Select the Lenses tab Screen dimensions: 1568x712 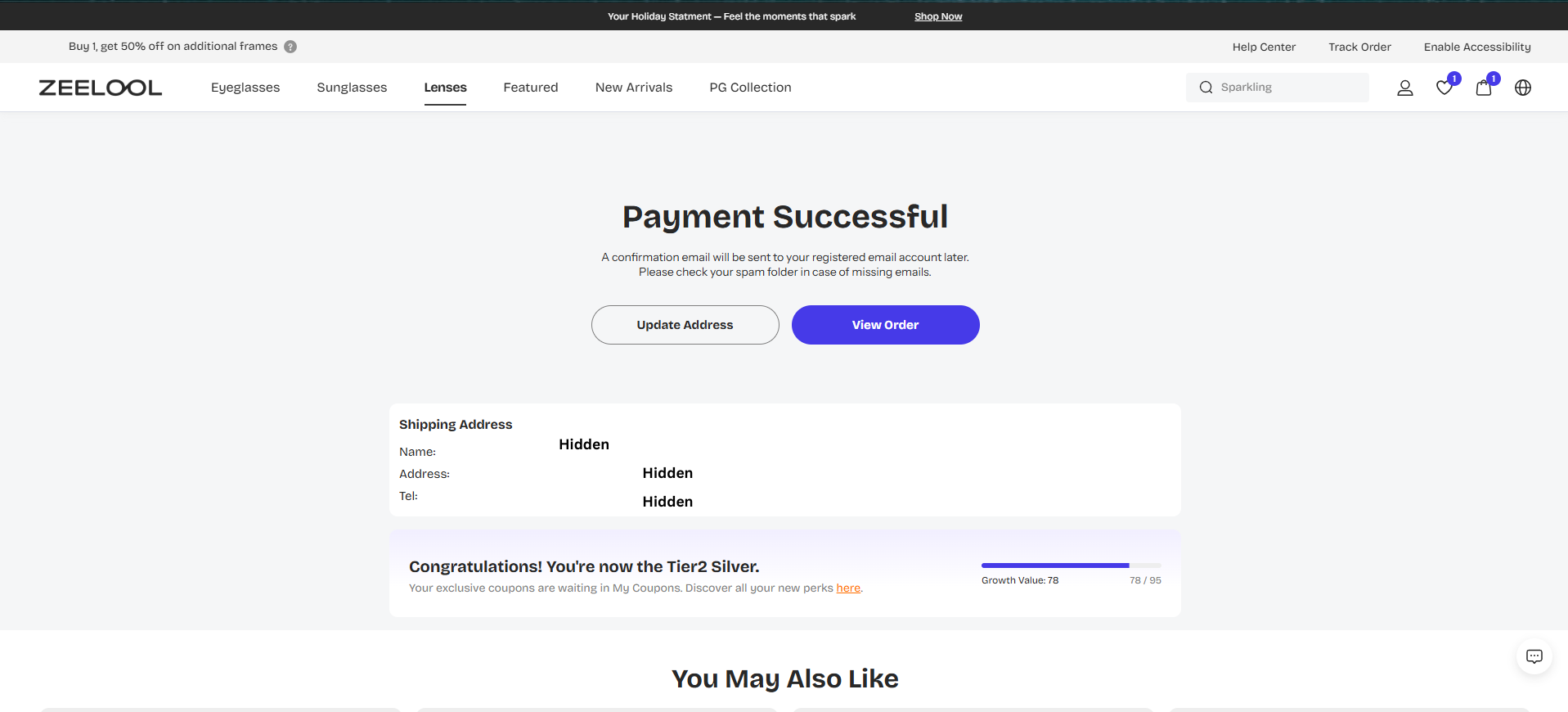445,88
